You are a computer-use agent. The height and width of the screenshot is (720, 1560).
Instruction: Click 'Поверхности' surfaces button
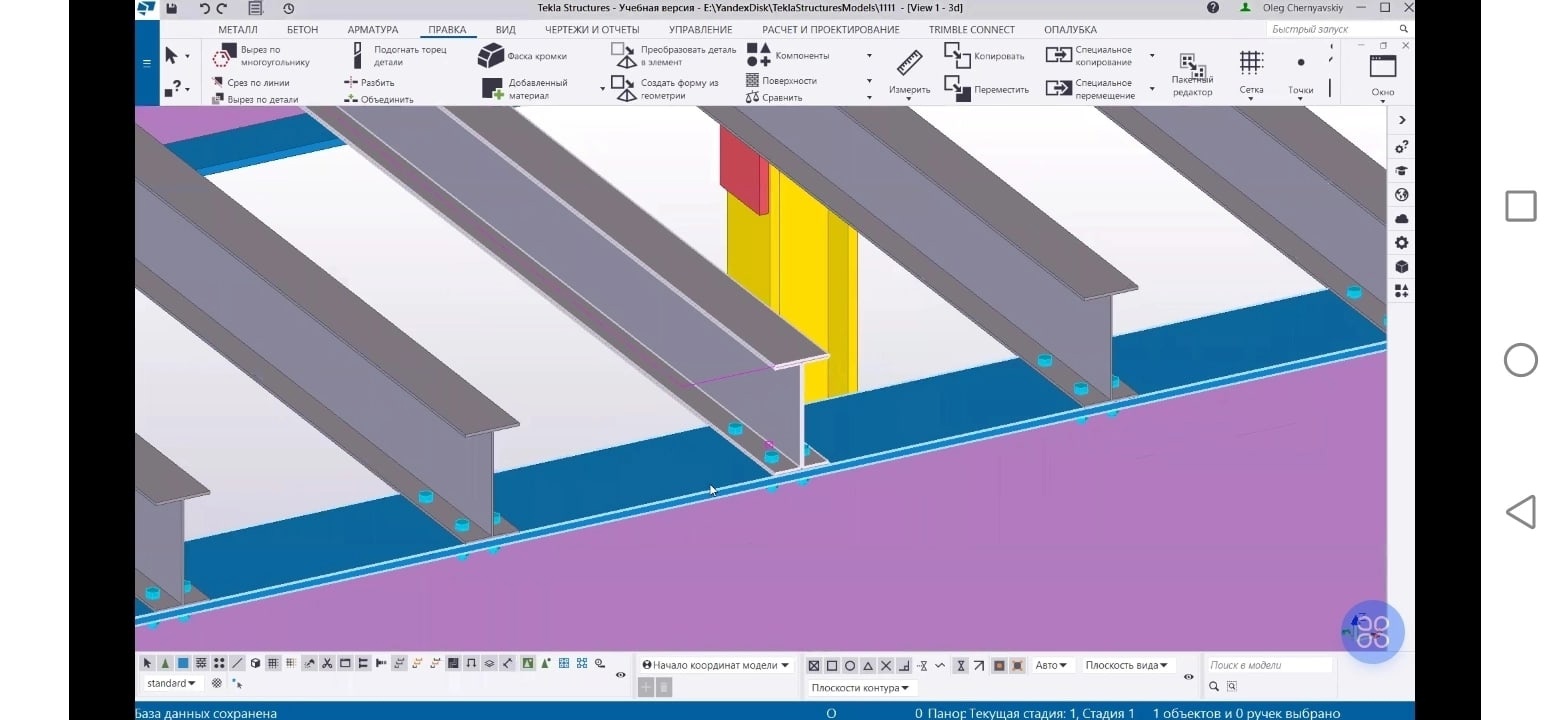click(x=782, y=80)
